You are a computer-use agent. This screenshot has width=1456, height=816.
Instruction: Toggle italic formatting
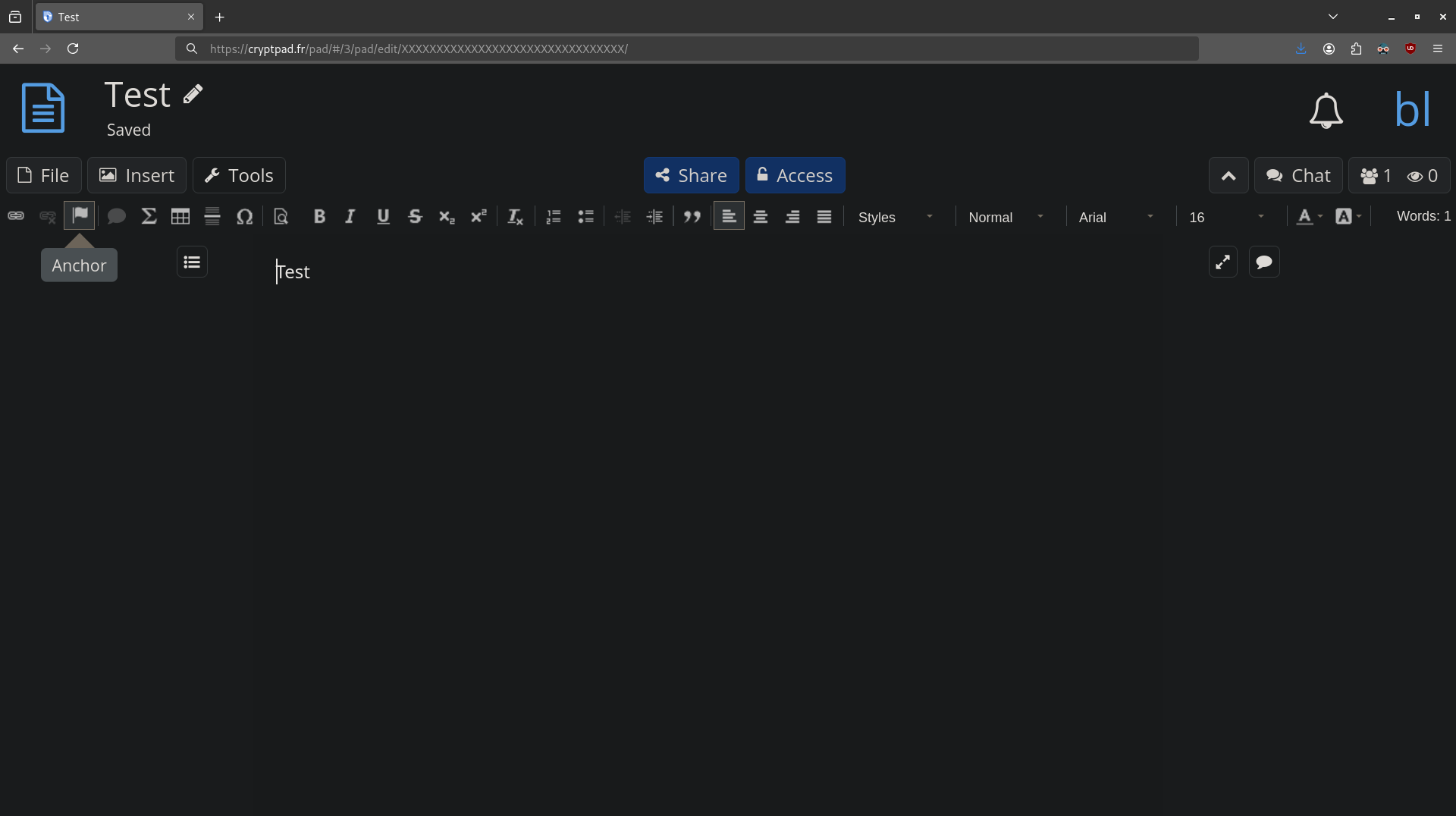tap(350, 217)
